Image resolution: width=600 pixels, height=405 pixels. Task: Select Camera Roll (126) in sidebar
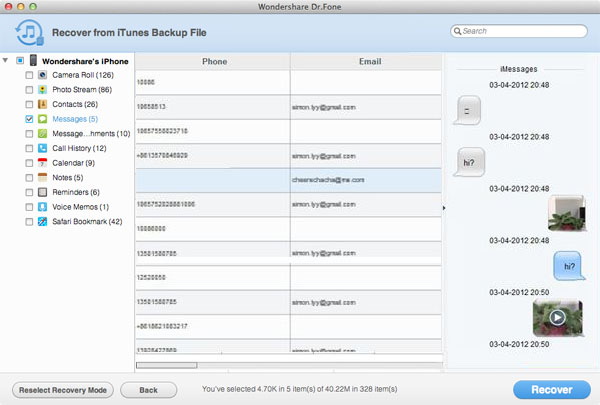(83, 75)
